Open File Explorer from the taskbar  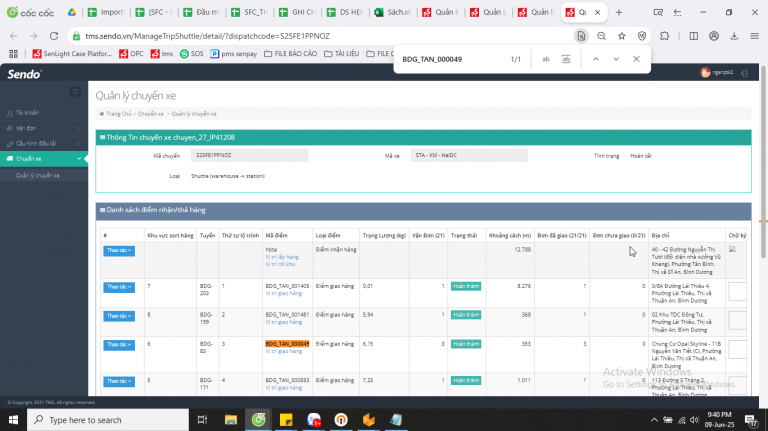(x=231, y=420)
